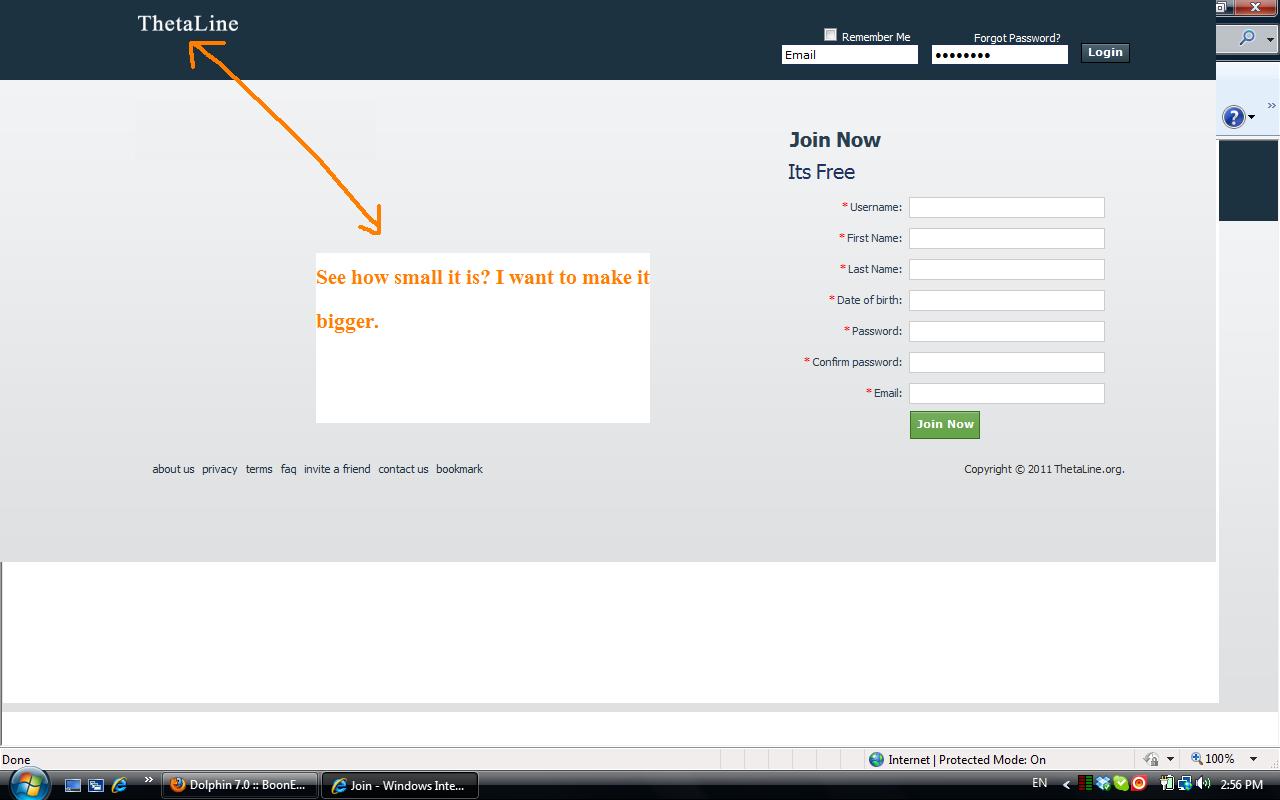The height and width of the screenshot is (800, 1280).
Task: Open the Help menu dropdown arrow
Action: 1252,118
